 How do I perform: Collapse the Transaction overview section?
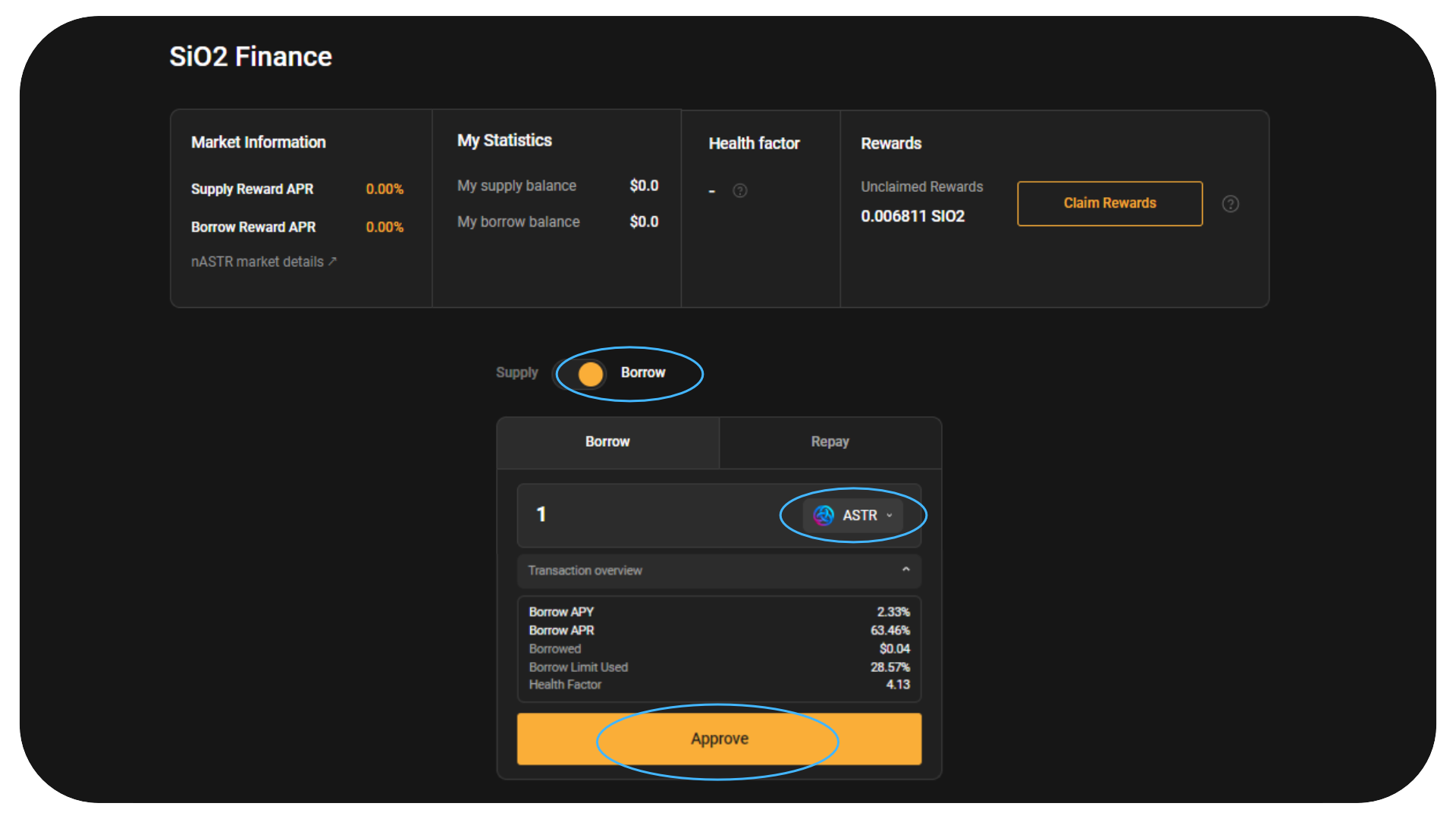(905, 570)
